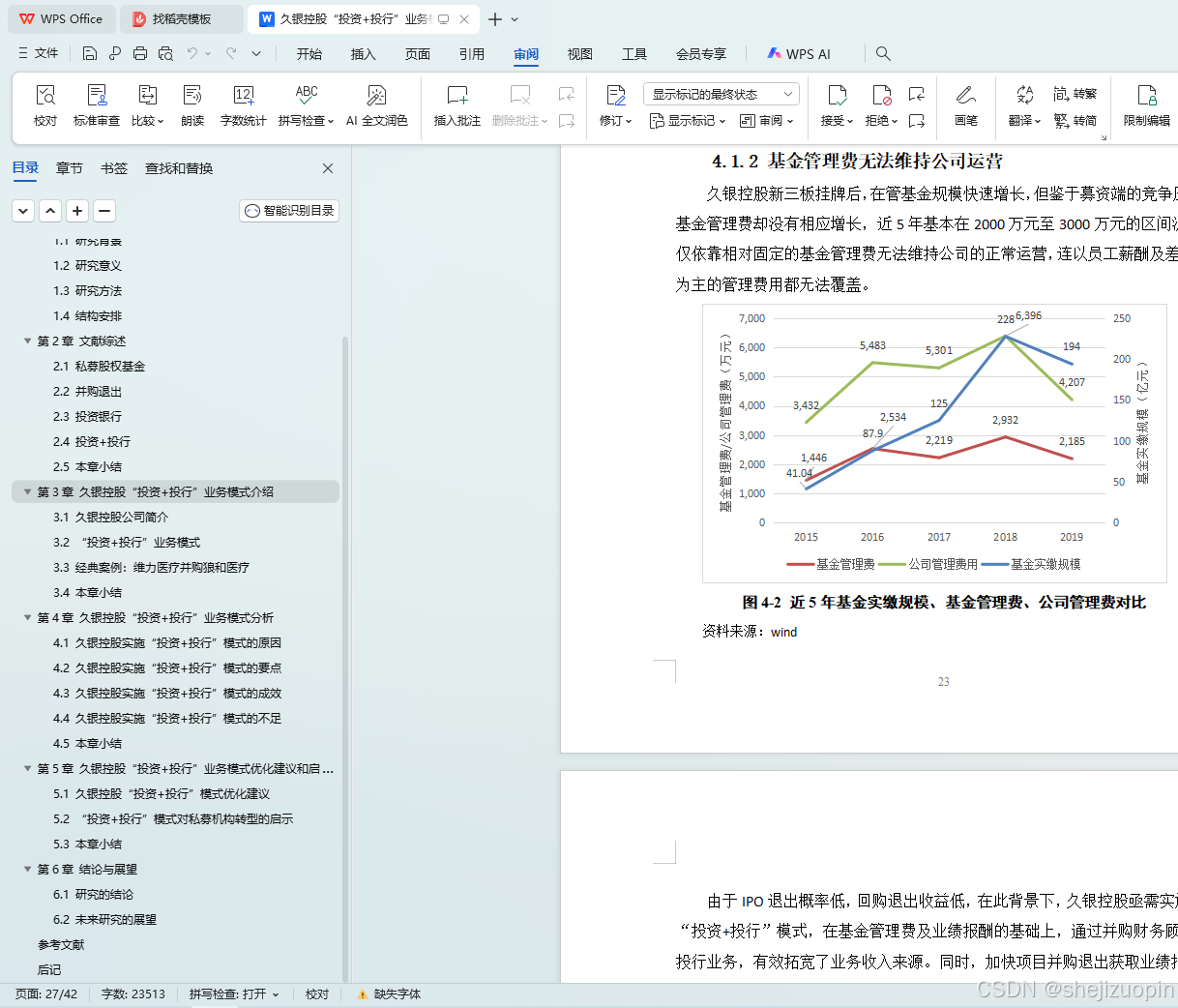
Task: Click the WPS Office home tab
Action: (x=61, y=19)
